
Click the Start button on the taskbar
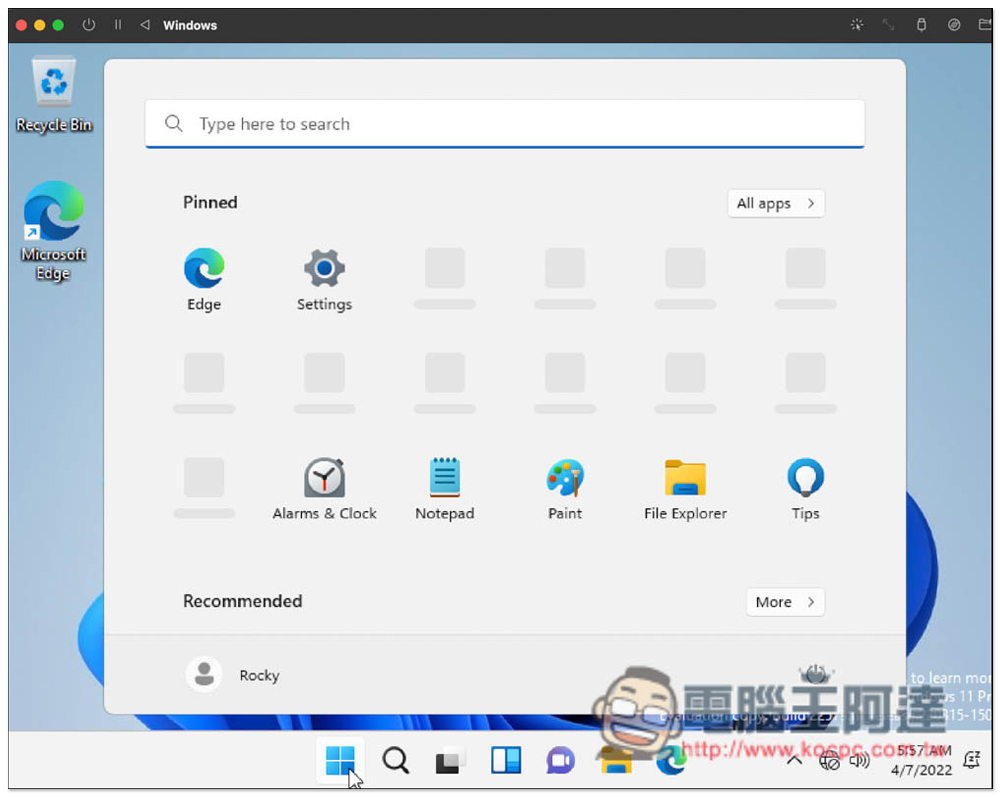tap(341, 760)
